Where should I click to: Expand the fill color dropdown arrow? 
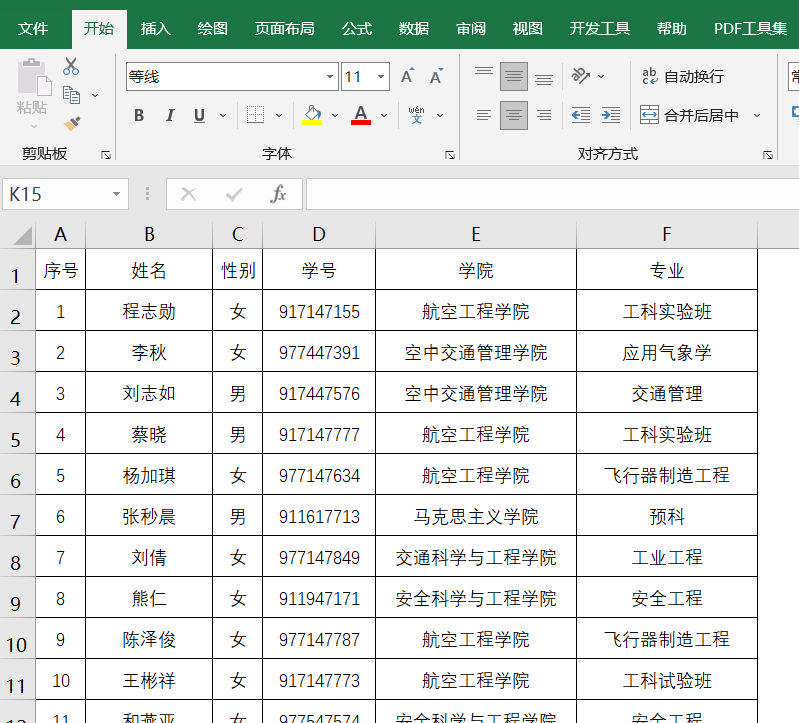point(335,116)
